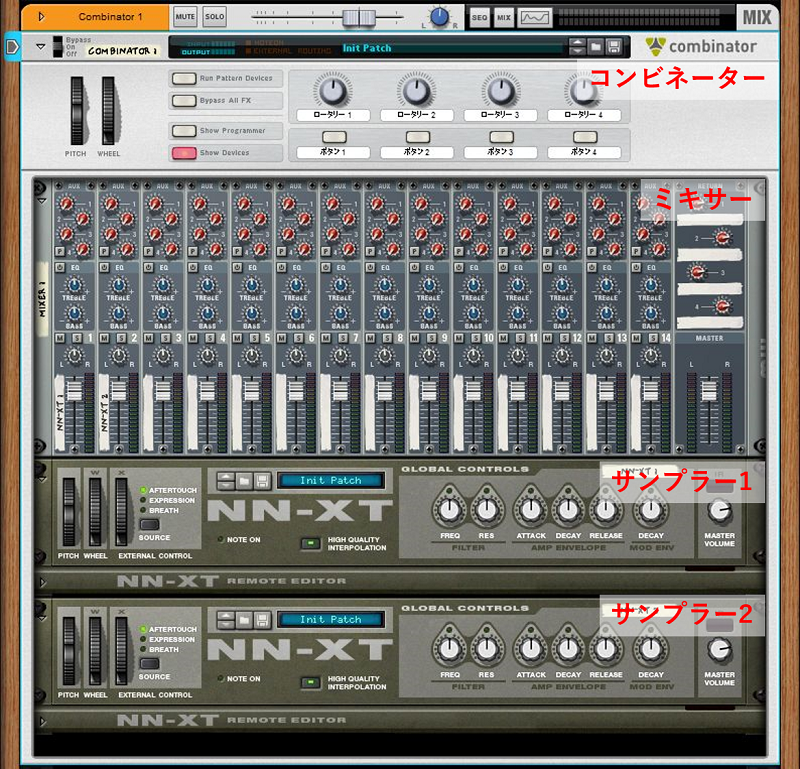Click the COMBINATOR 1 device name tape label
The height and width of the screenshot is (769, 800).
122,51
